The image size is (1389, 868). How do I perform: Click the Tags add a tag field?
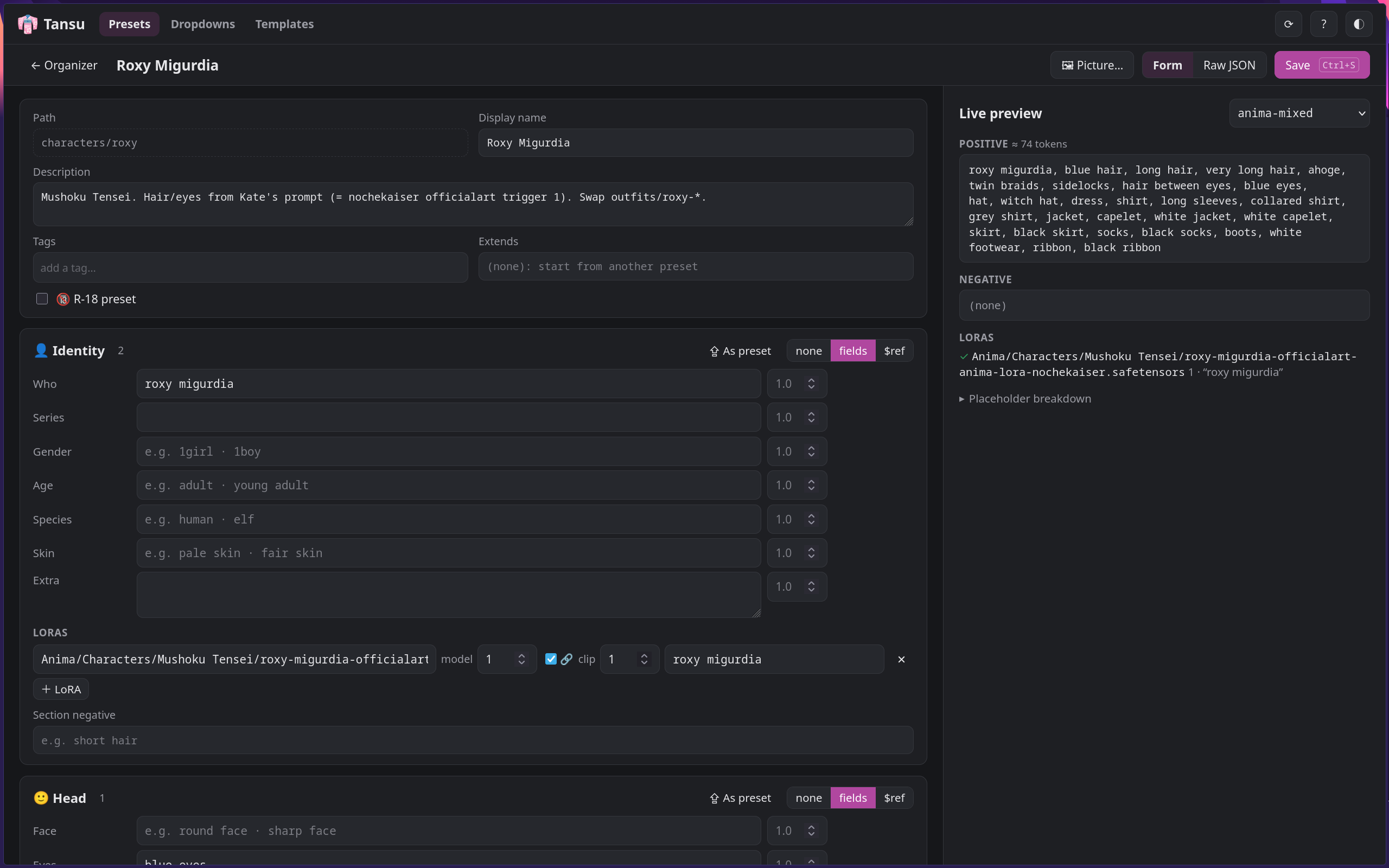pyautogui.click(x=250, y=267)
